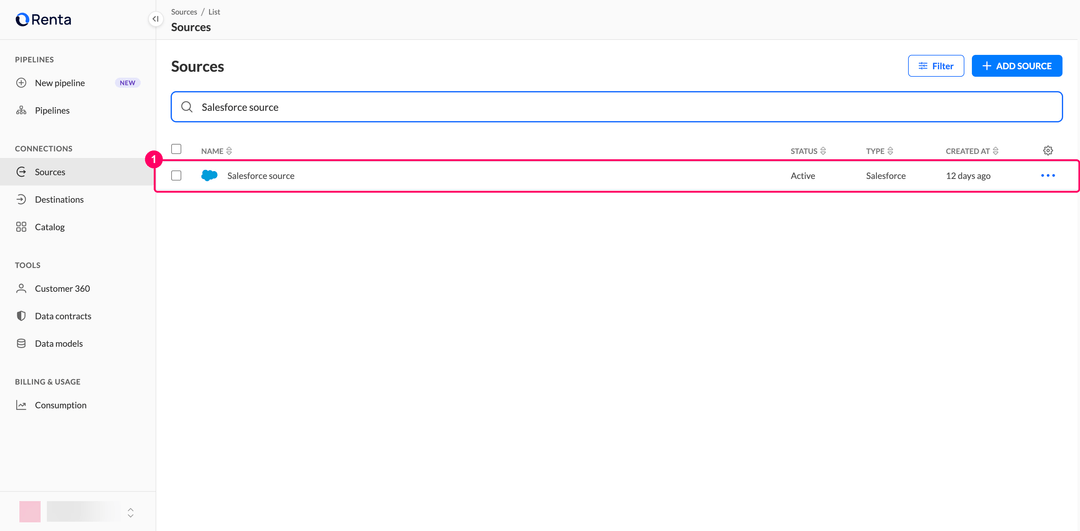Click the Customer 360 person icon

tap(21, 289)
